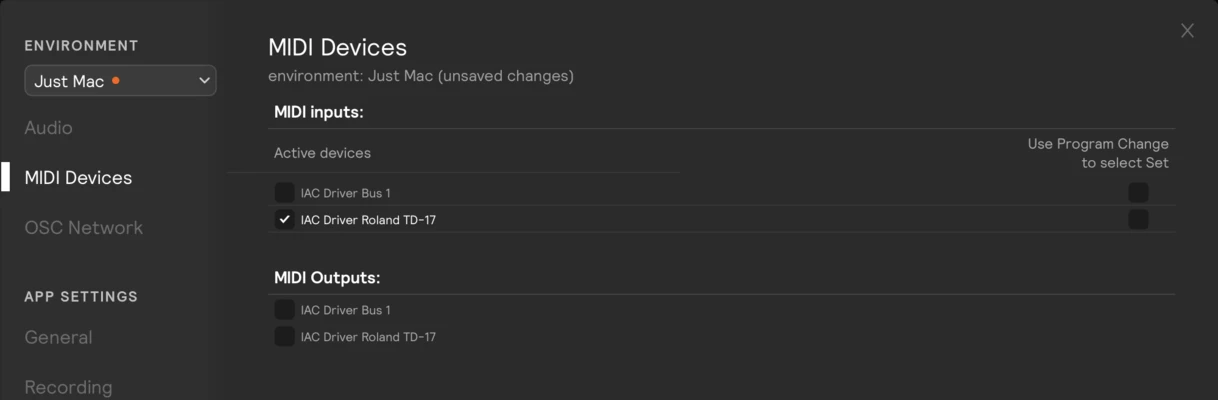Click the MIDI Devices page heading
Image resolution: width=1218 pixels, height=400 pixels.
tap(337, 47)
